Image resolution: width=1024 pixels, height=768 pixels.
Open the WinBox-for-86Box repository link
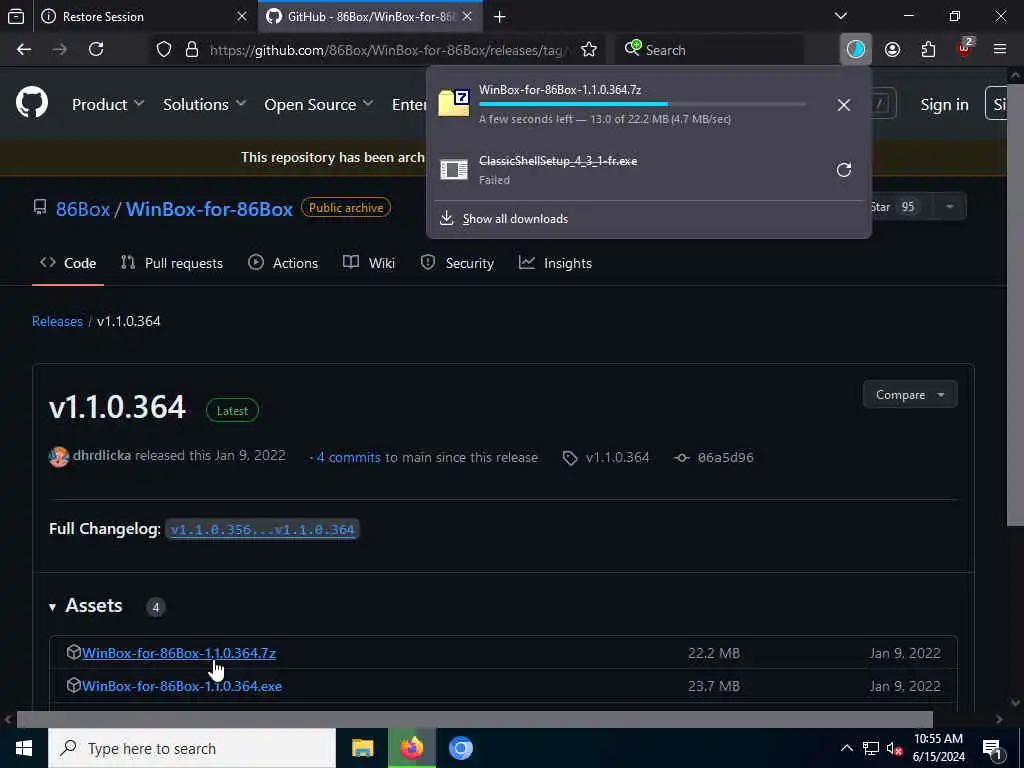point(209,209)
